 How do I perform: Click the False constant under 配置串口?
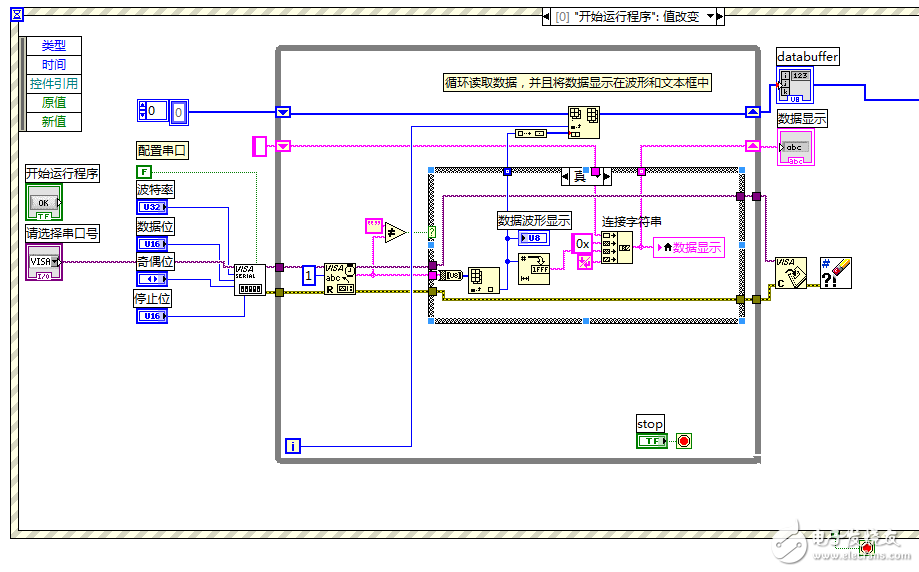[x=144, y=172]
